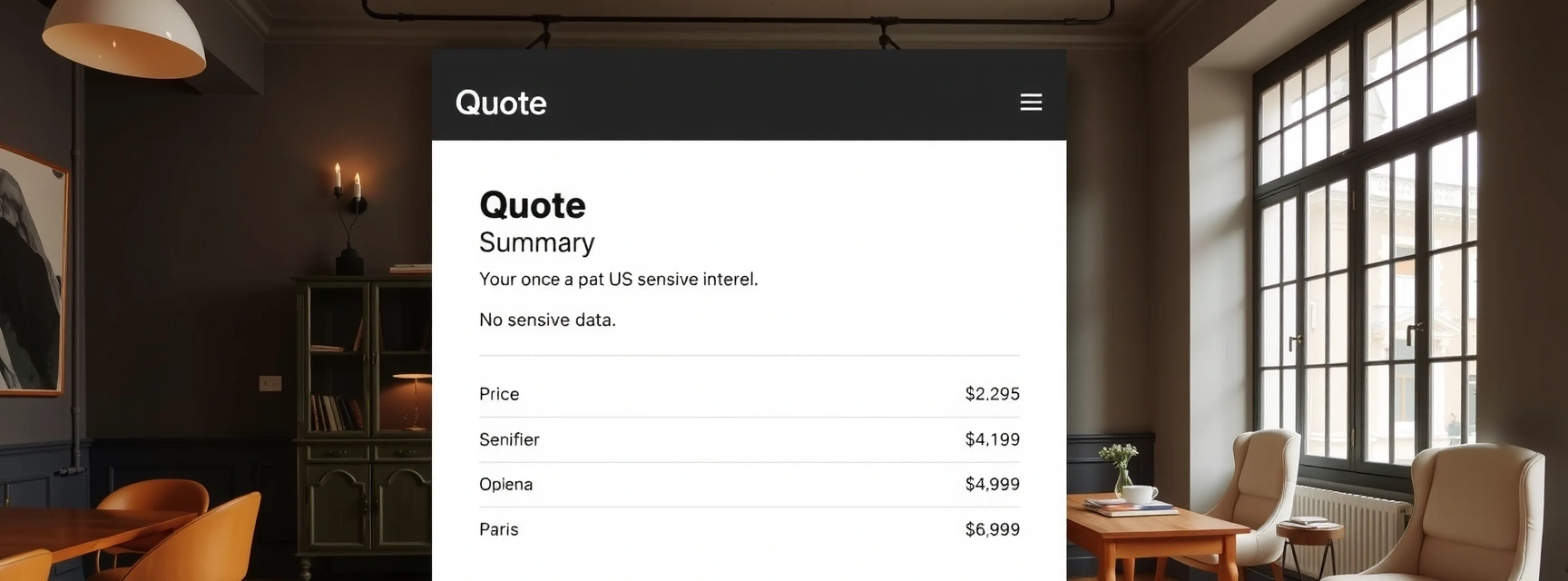Viewport: 1568px width, 581px height.
Task: Select the Paris row label
Action: click(x=498, y=529)
